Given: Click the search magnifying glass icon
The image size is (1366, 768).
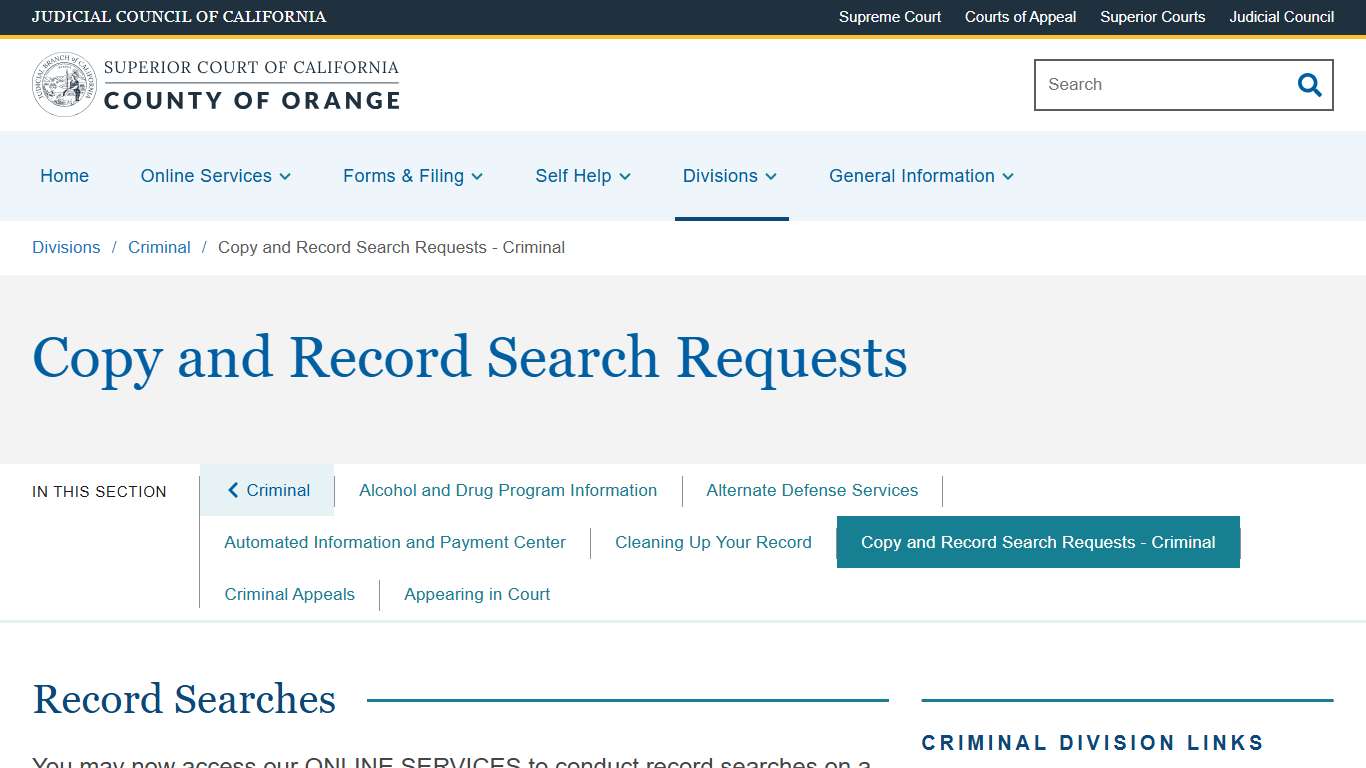Looking at the screenshot, I should pyautogui.click(x=1309, y=85).
